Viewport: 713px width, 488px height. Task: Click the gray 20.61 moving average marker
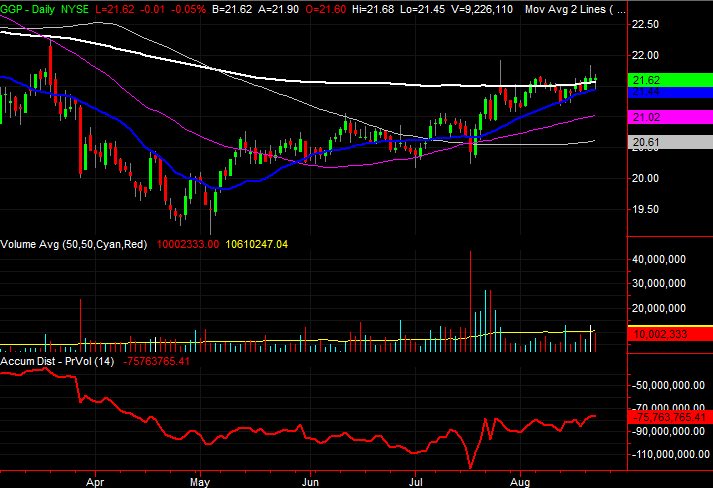[670, 142]
